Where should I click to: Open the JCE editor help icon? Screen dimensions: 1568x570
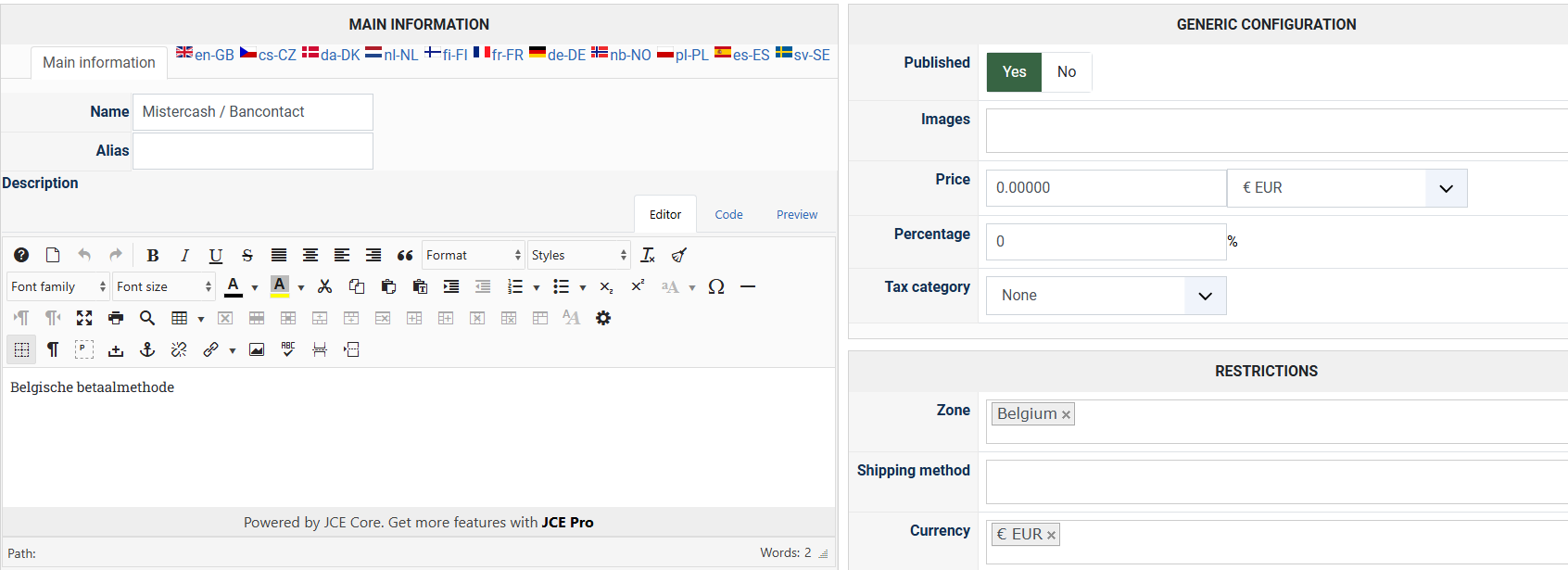(x=21, y=255)
